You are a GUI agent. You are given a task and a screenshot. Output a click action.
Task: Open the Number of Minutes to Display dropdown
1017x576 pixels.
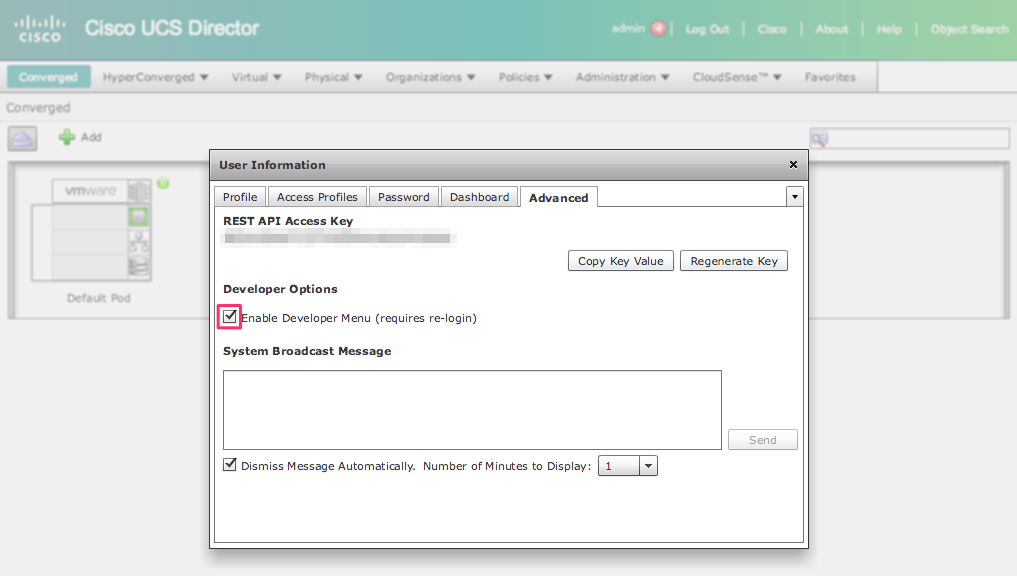tap(628, 466)
